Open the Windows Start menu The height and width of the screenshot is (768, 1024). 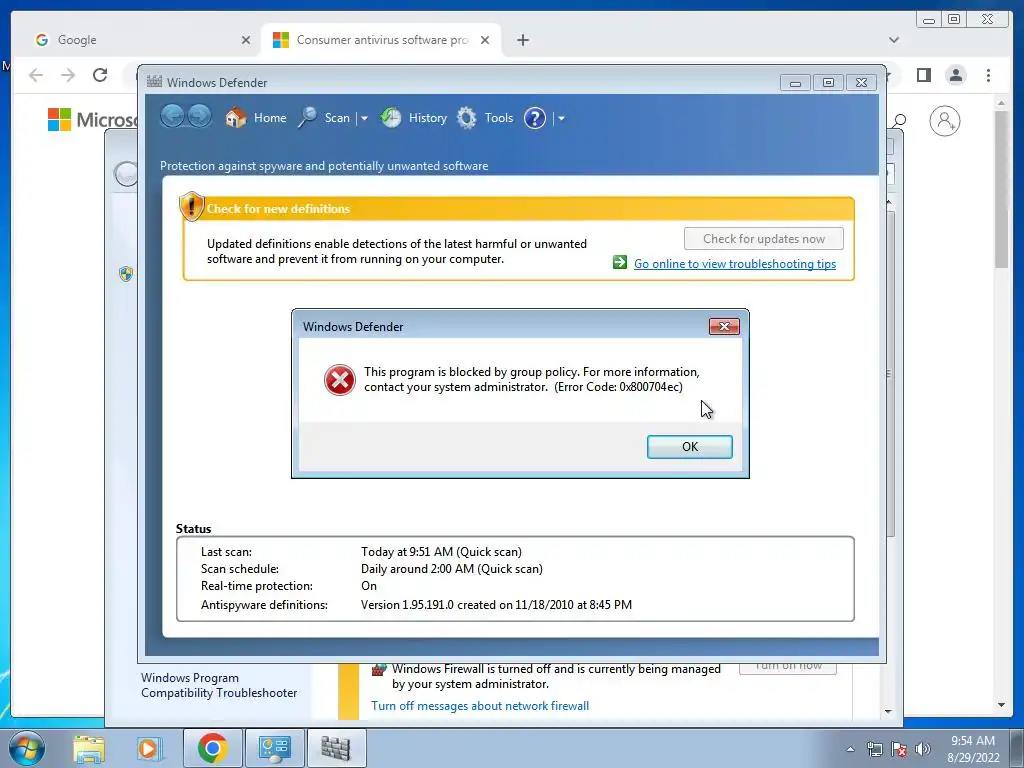click(27, 748)
